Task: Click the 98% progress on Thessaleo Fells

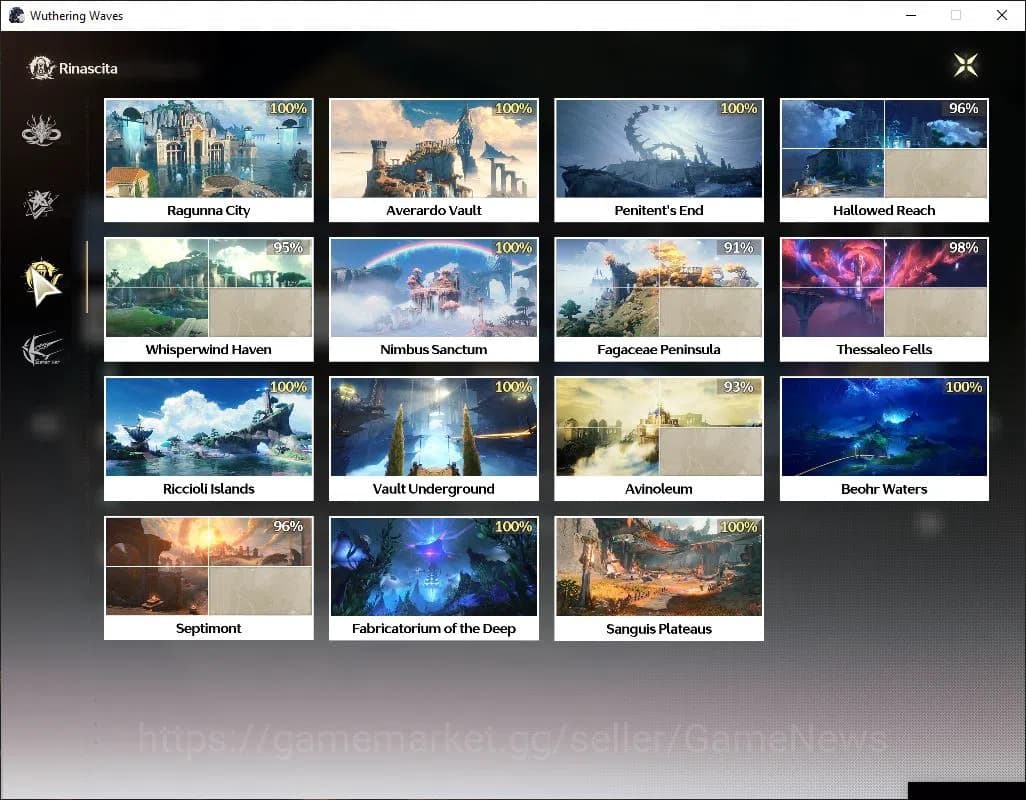Action: pyautogui.click(x=964, y=248)
